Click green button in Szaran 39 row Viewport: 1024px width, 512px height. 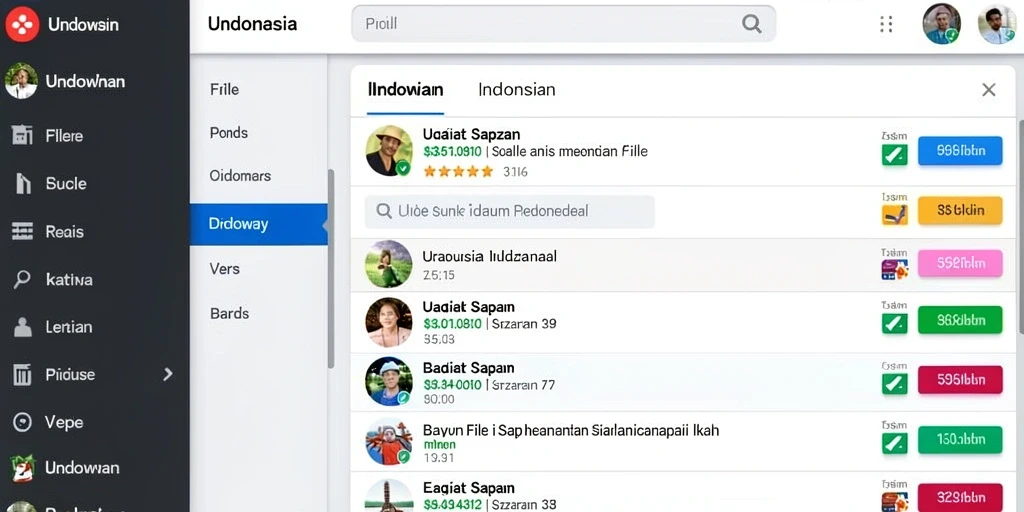(960, 320)
